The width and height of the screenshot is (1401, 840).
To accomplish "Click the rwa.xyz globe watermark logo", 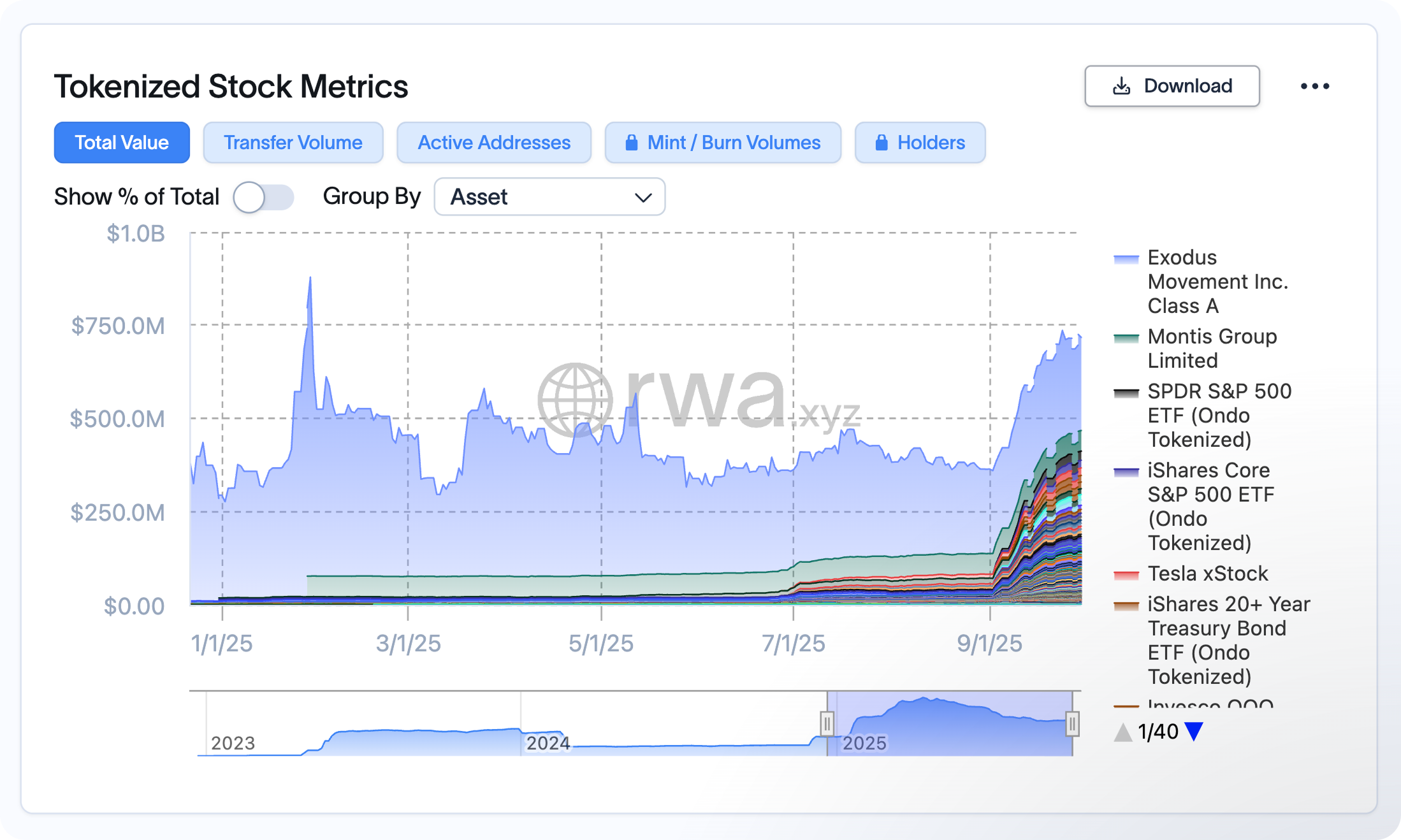I will [x=575, y=400].
